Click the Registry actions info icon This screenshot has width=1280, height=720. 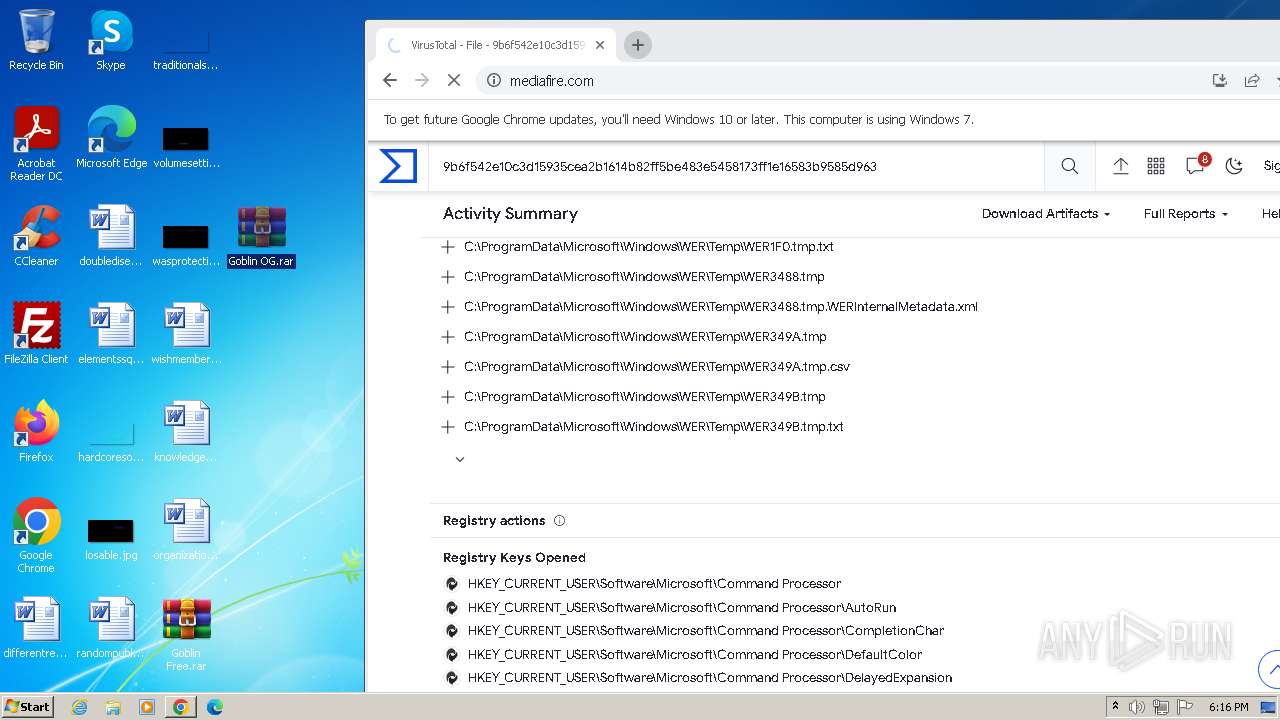pyautogui.click(x=559, y=520)
